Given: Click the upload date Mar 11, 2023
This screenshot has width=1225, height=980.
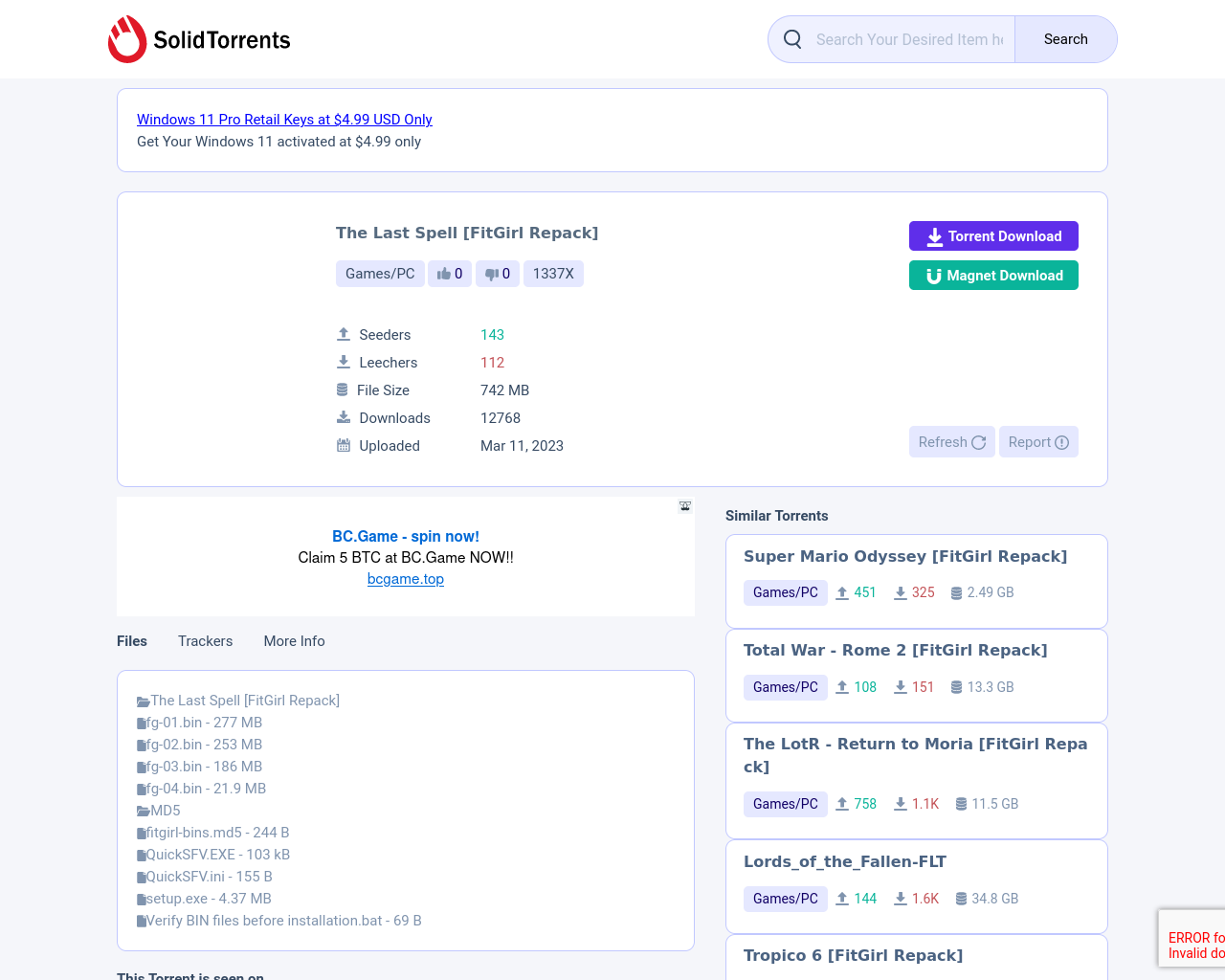Looking at the screenshot, I should click(x=522, y=446).
